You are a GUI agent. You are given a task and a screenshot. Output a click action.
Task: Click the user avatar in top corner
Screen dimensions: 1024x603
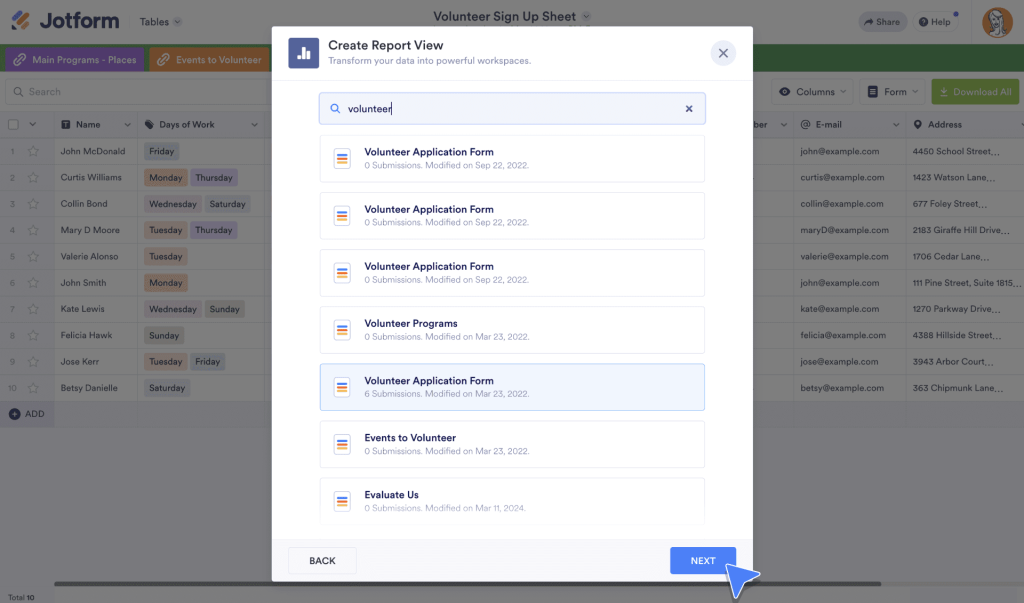[x=996, y=22]
